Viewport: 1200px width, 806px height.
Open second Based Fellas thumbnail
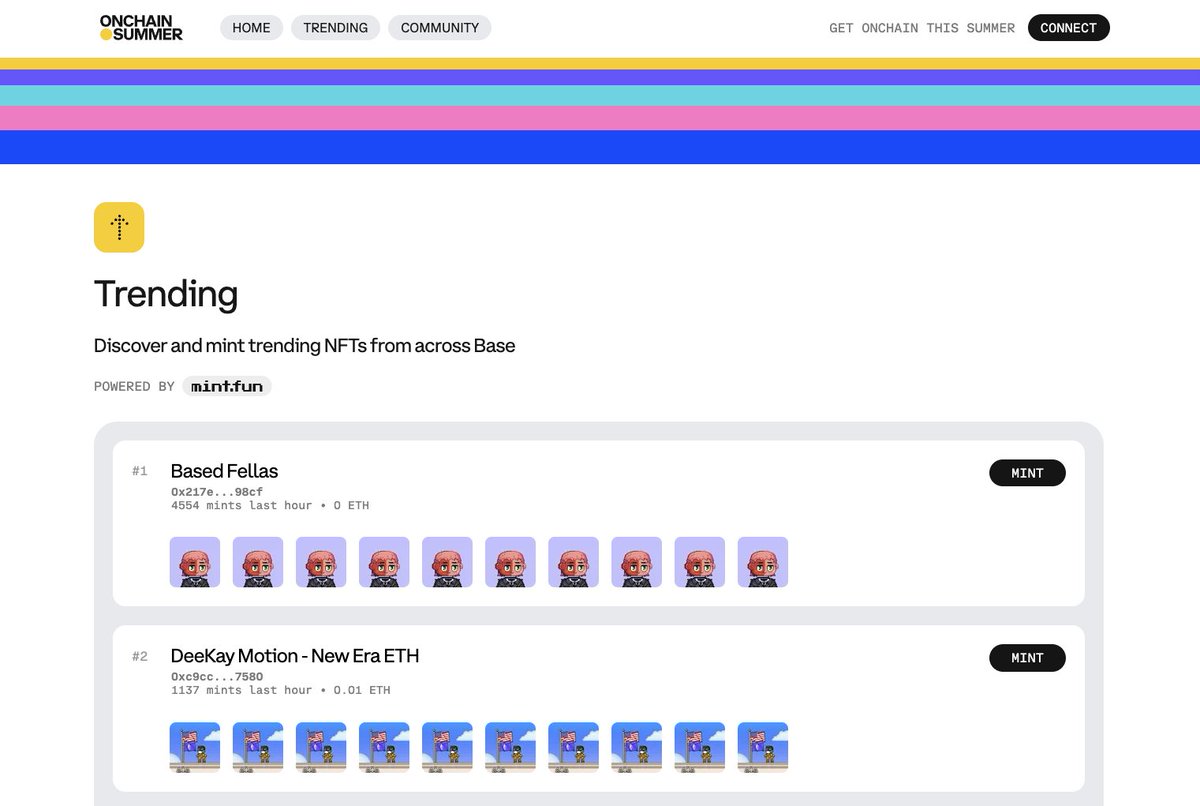click(258, 562)
